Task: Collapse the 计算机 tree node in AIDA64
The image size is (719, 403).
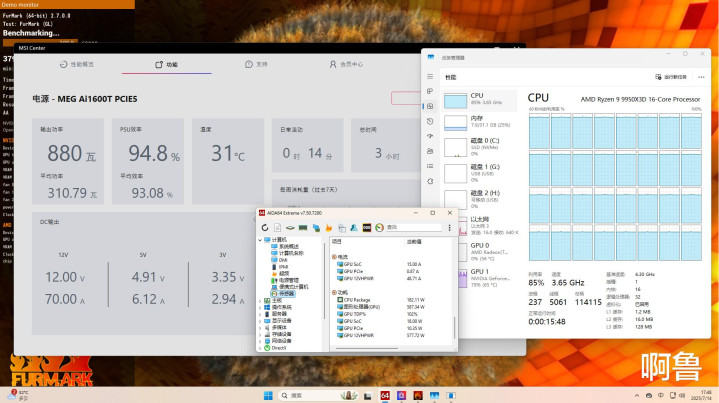Action: (x=260, y=240)
